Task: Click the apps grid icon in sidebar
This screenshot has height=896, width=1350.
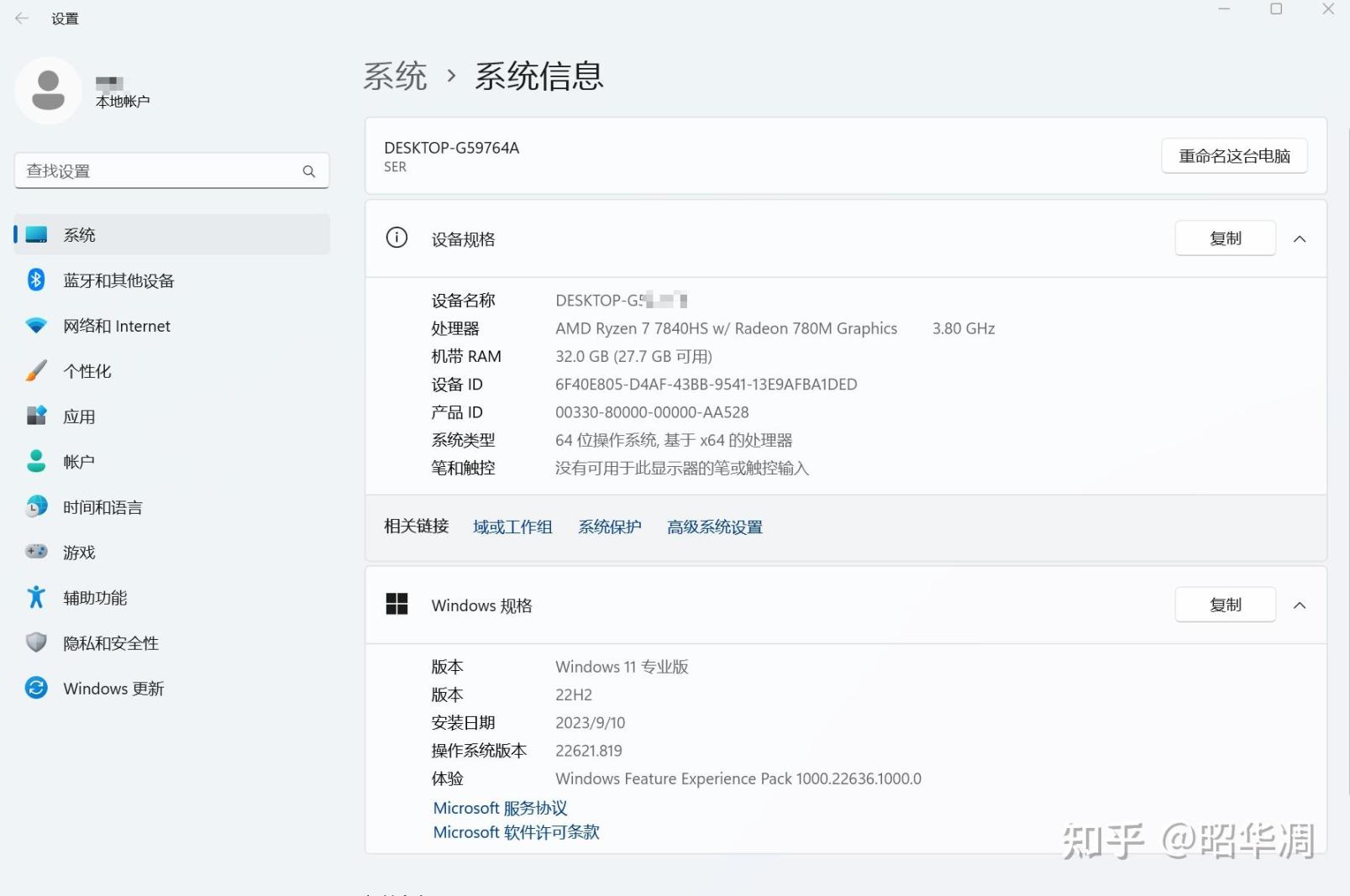Action: click(x=36, y=417)
